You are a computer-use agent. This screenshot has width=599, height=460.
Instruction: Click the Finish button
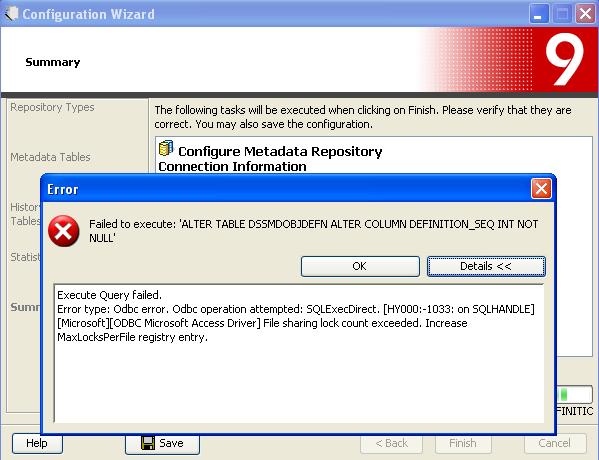(463, 443)
